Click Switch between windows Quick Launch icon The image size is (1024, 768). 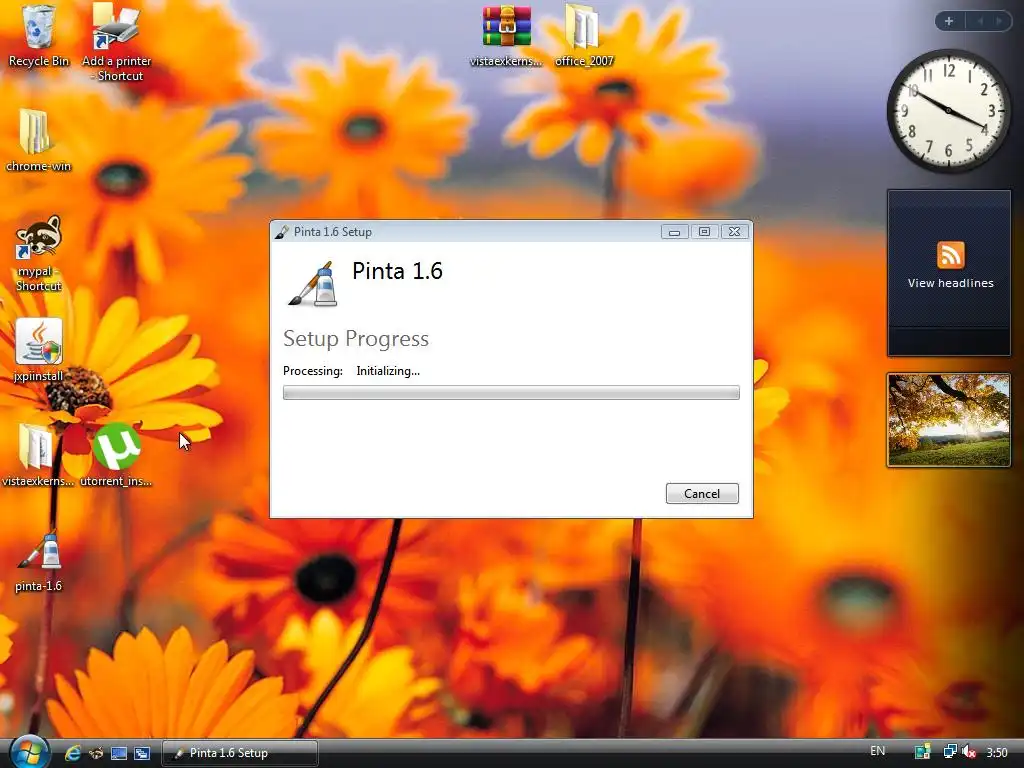pyautogui.click(x=142, y=753)
